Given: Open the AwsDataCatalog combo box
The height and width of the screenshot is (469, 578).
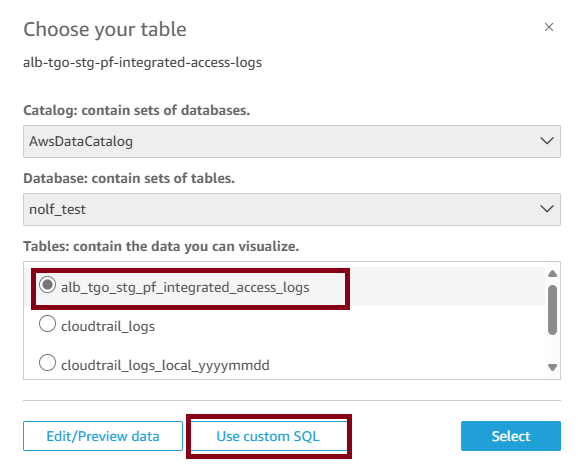Looking at the screenshot, I should point(292,141).
